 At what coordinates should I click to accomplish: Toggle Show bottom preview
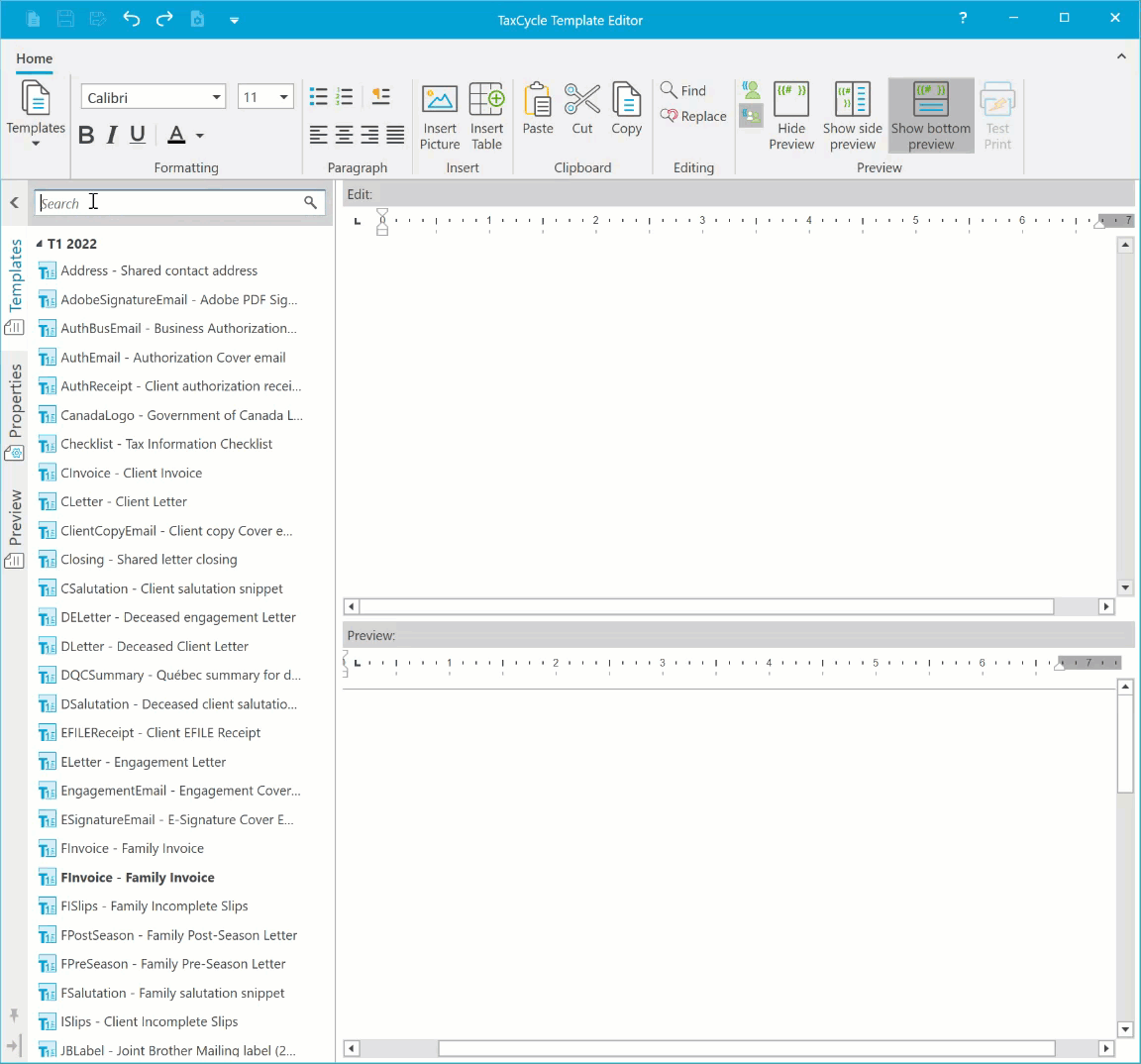tap(931, 117)
